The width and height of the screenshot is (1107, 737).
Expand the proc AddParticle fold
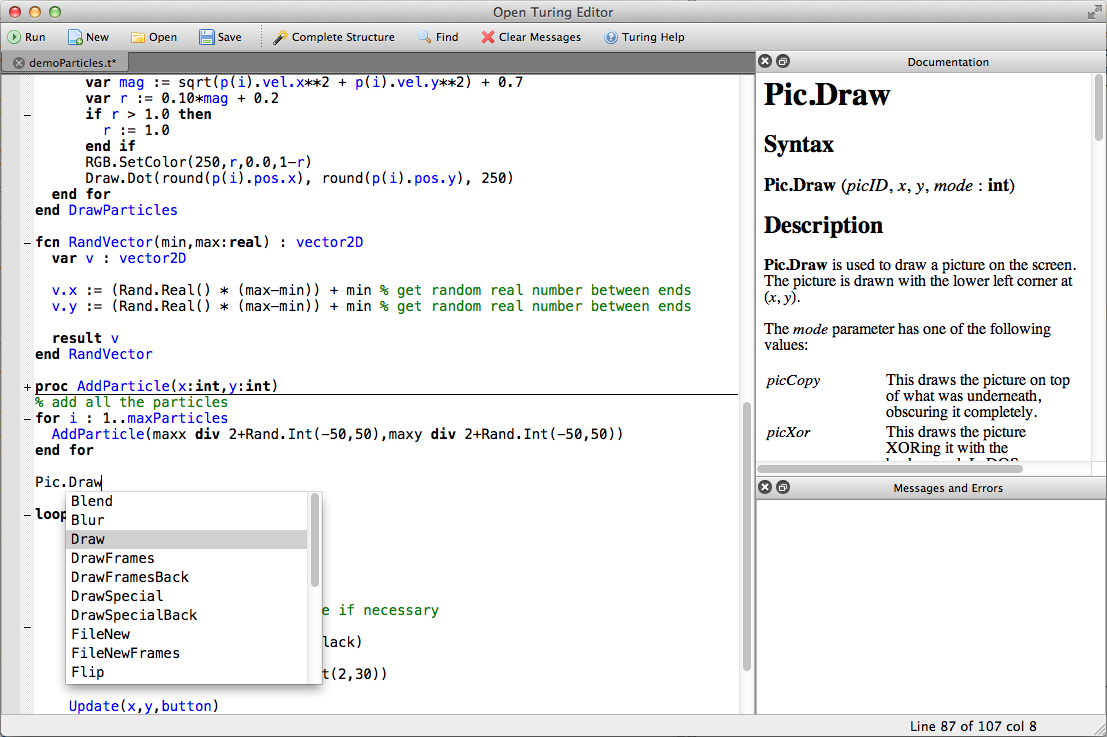[x=28, y=387]
